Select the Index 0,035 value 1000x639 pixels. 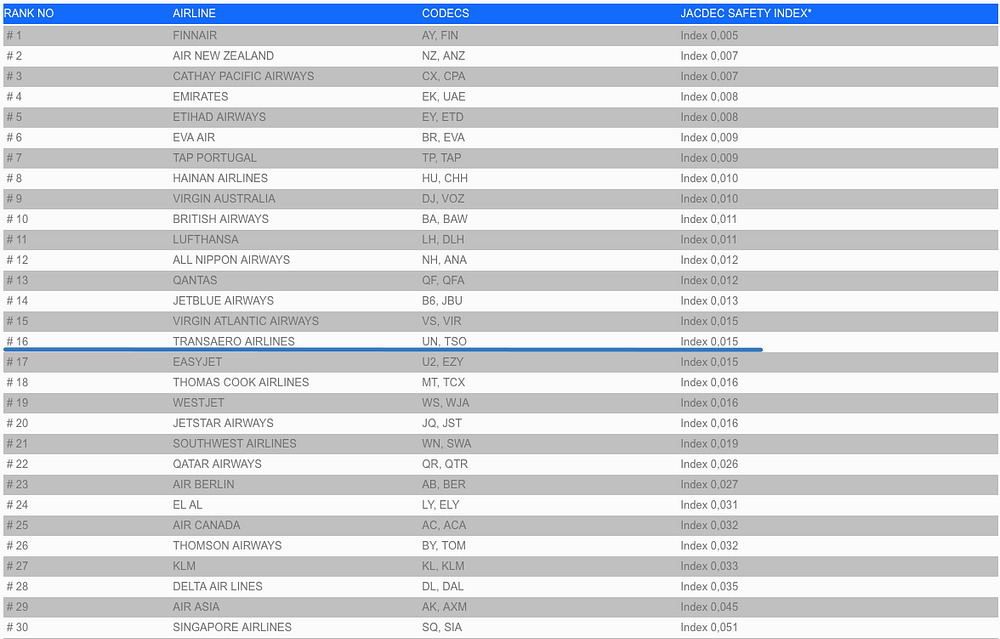(x=709, y=587)
